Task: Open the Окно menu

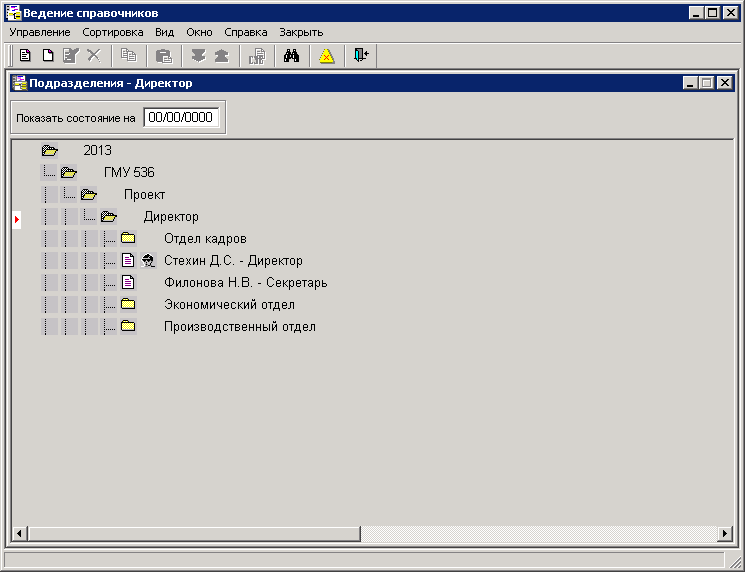Action: (199, 32)
